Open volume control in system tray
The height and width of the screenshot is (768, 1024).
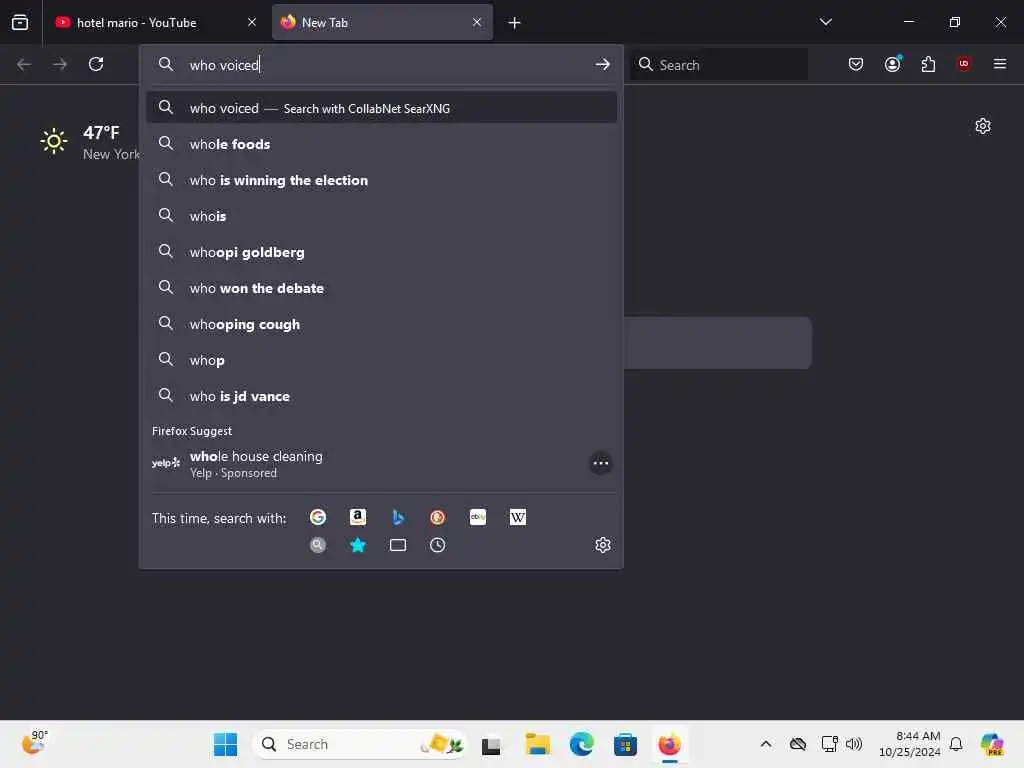click(853, 744)
